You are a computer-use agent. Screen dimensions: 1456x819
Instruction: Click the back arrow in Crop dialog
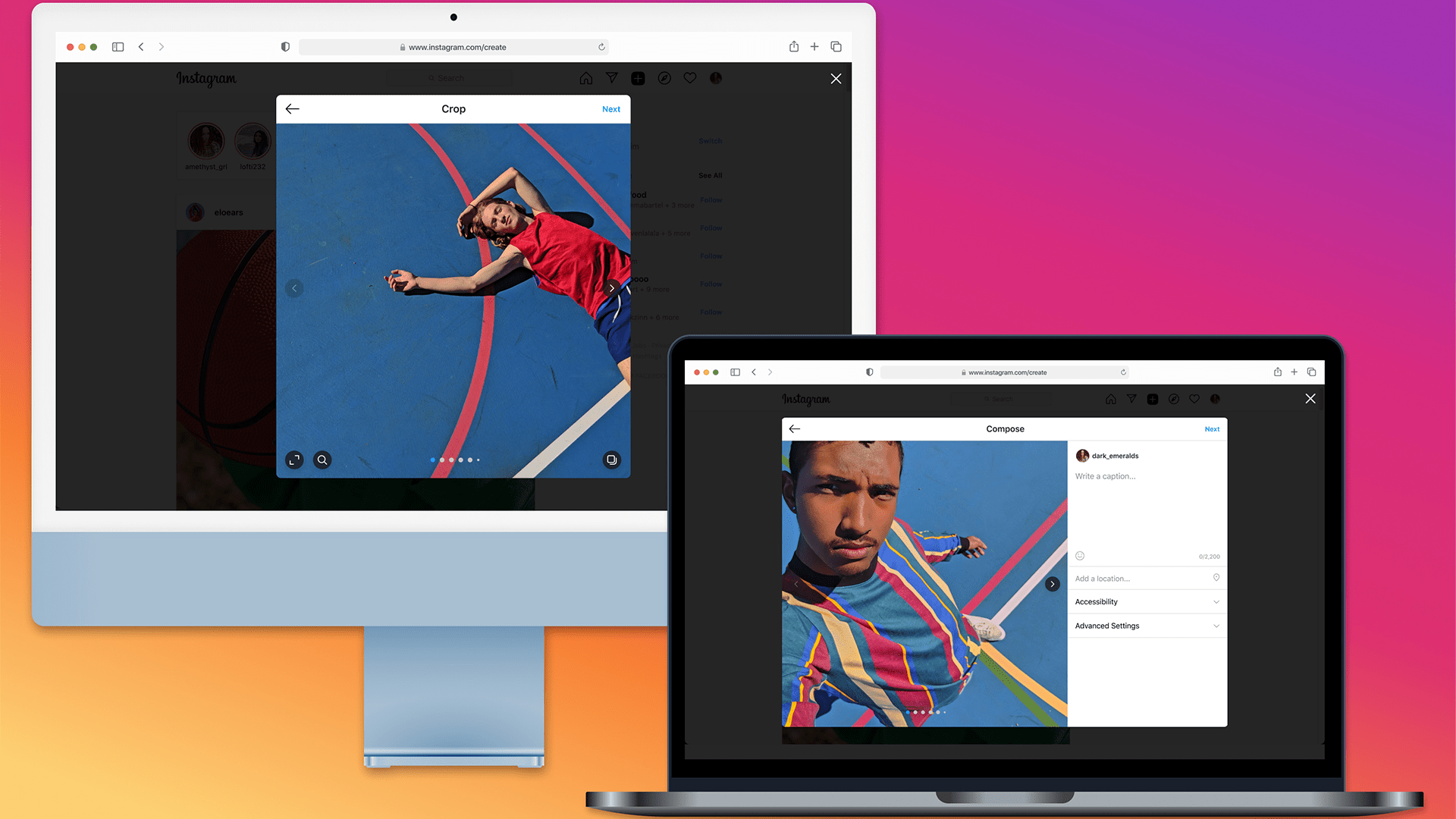click(x=293, y=109)
